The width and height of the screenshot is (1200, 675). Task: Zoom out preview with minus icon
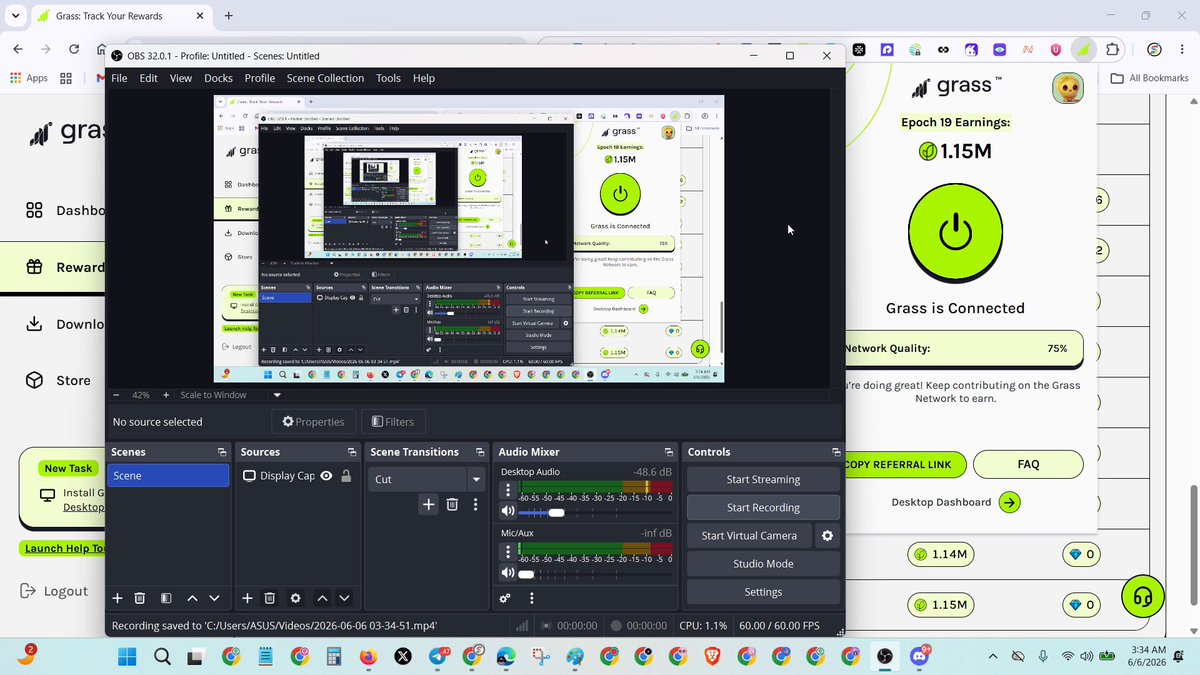(117, 395)
